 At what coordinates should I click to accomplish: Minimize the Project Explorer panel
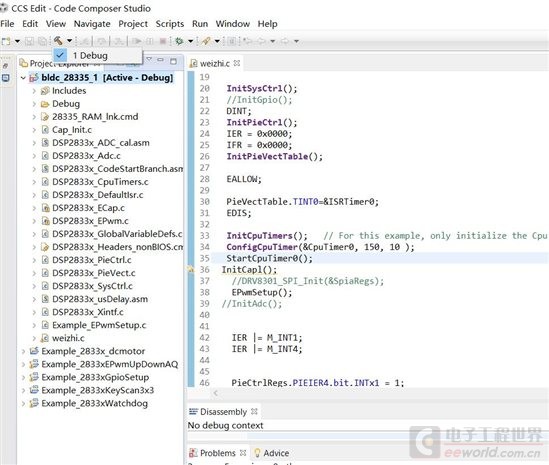160,60
